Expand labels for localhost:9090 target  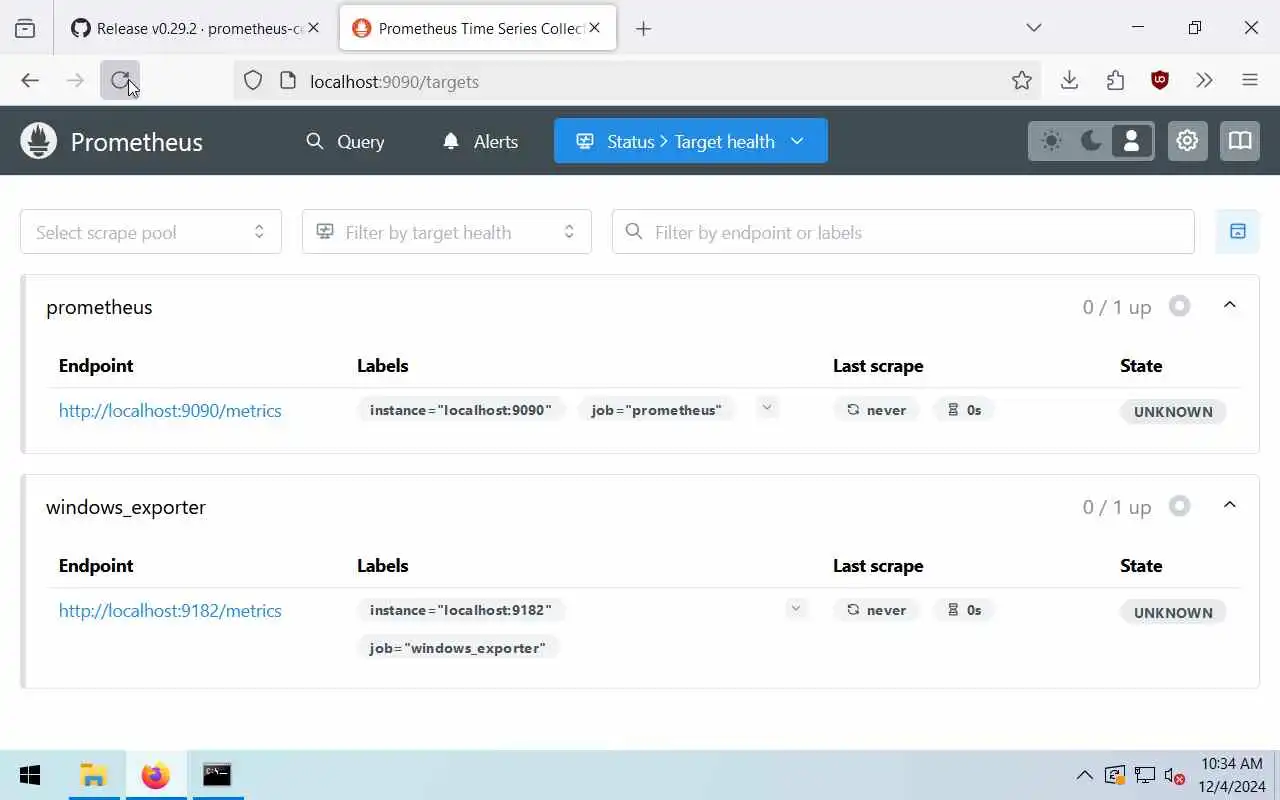pyautogui.click(x=767, y=407)
